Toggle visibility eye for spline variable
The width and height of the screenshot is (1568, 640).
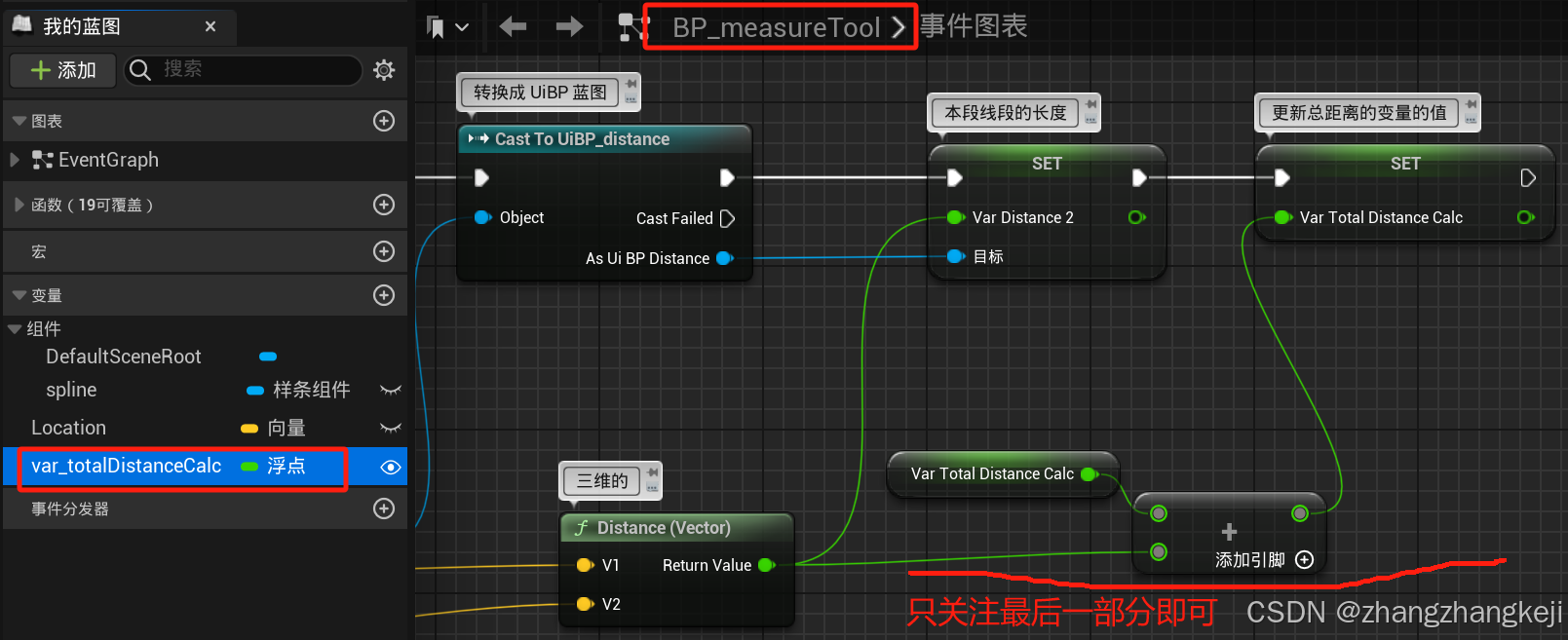pos(390,390)
